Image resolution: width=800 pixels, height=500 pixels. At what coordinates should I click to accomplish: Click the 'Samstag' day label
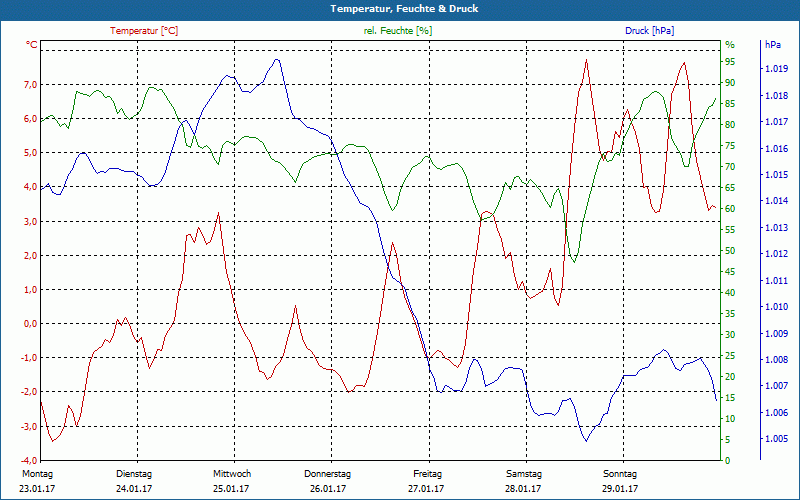pyautogui.click(x=523, y=474)
